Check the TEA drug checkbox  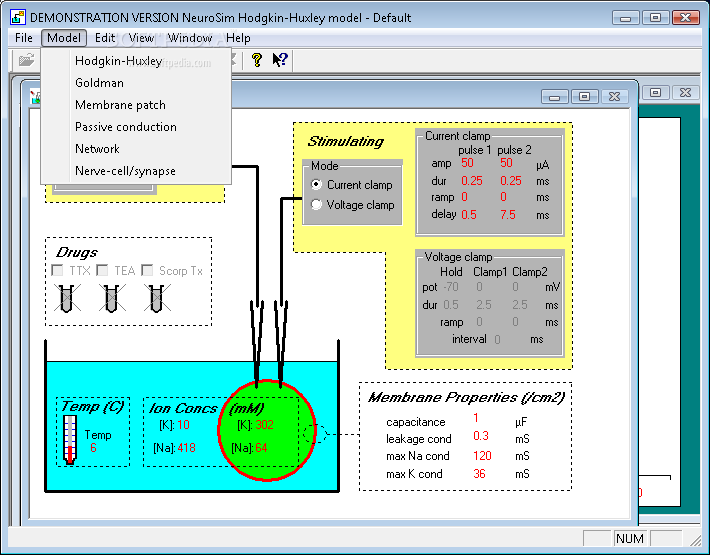(102, 270)
